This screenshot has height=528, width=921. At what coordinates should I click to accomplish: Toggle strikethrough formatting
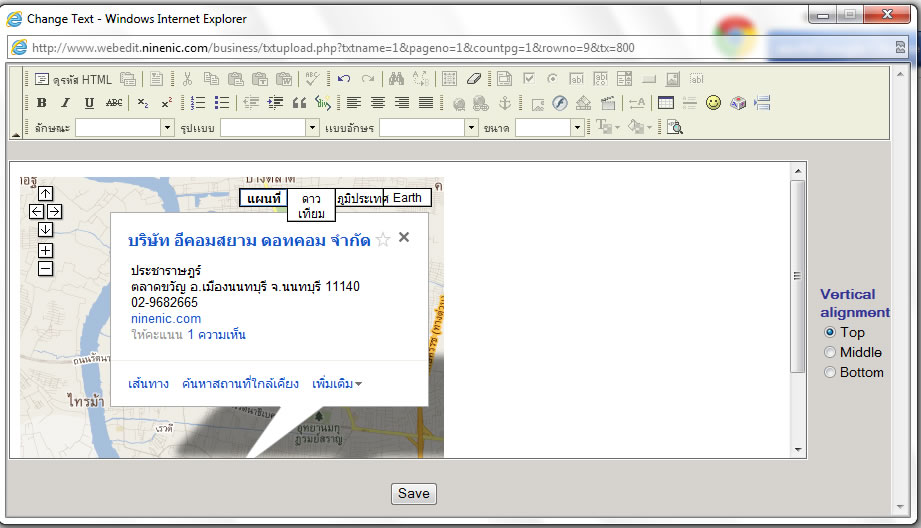tap(114, 103)
